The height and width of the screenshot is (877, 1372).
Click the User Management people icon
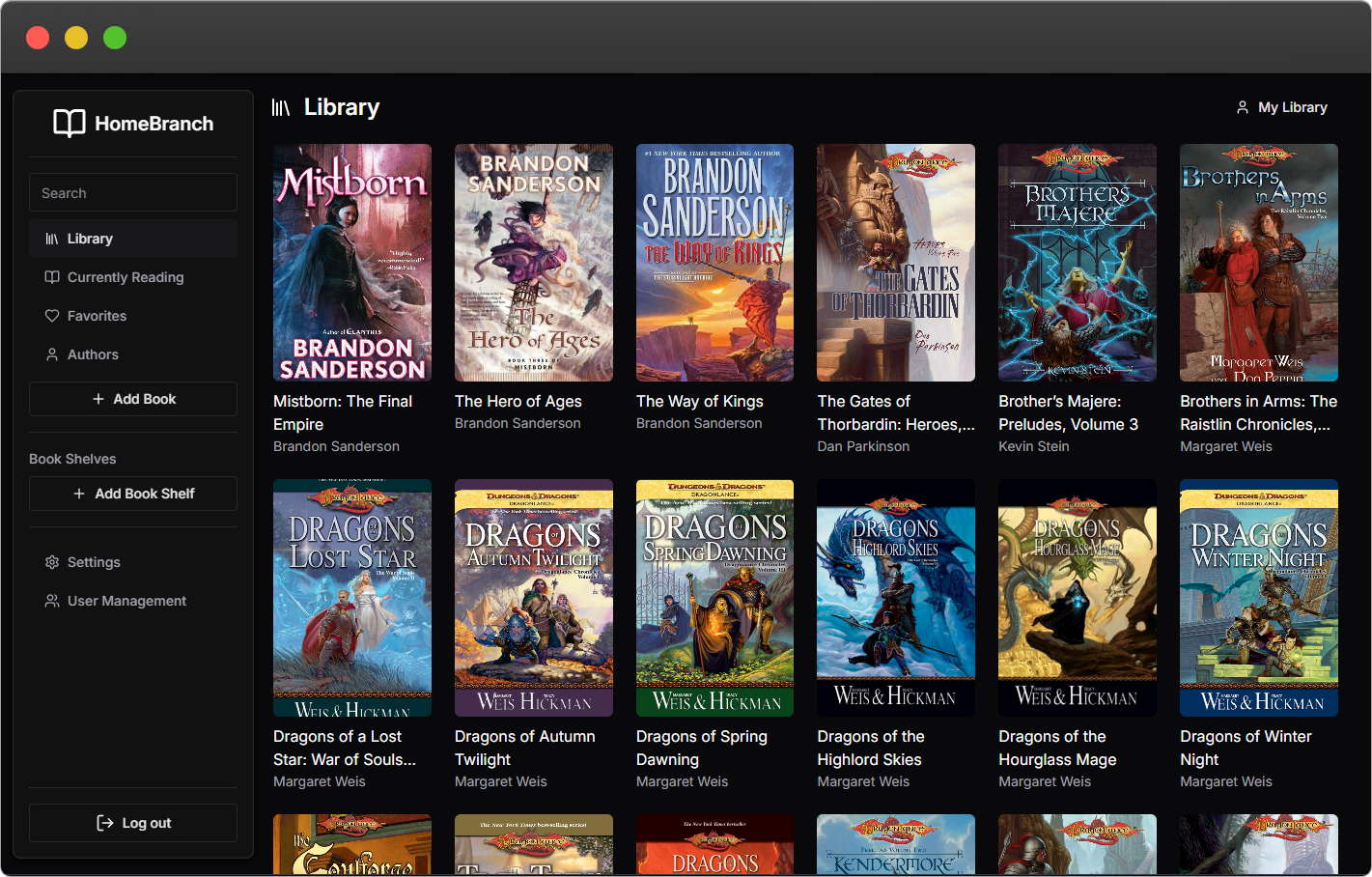click(x=51, y=601)
